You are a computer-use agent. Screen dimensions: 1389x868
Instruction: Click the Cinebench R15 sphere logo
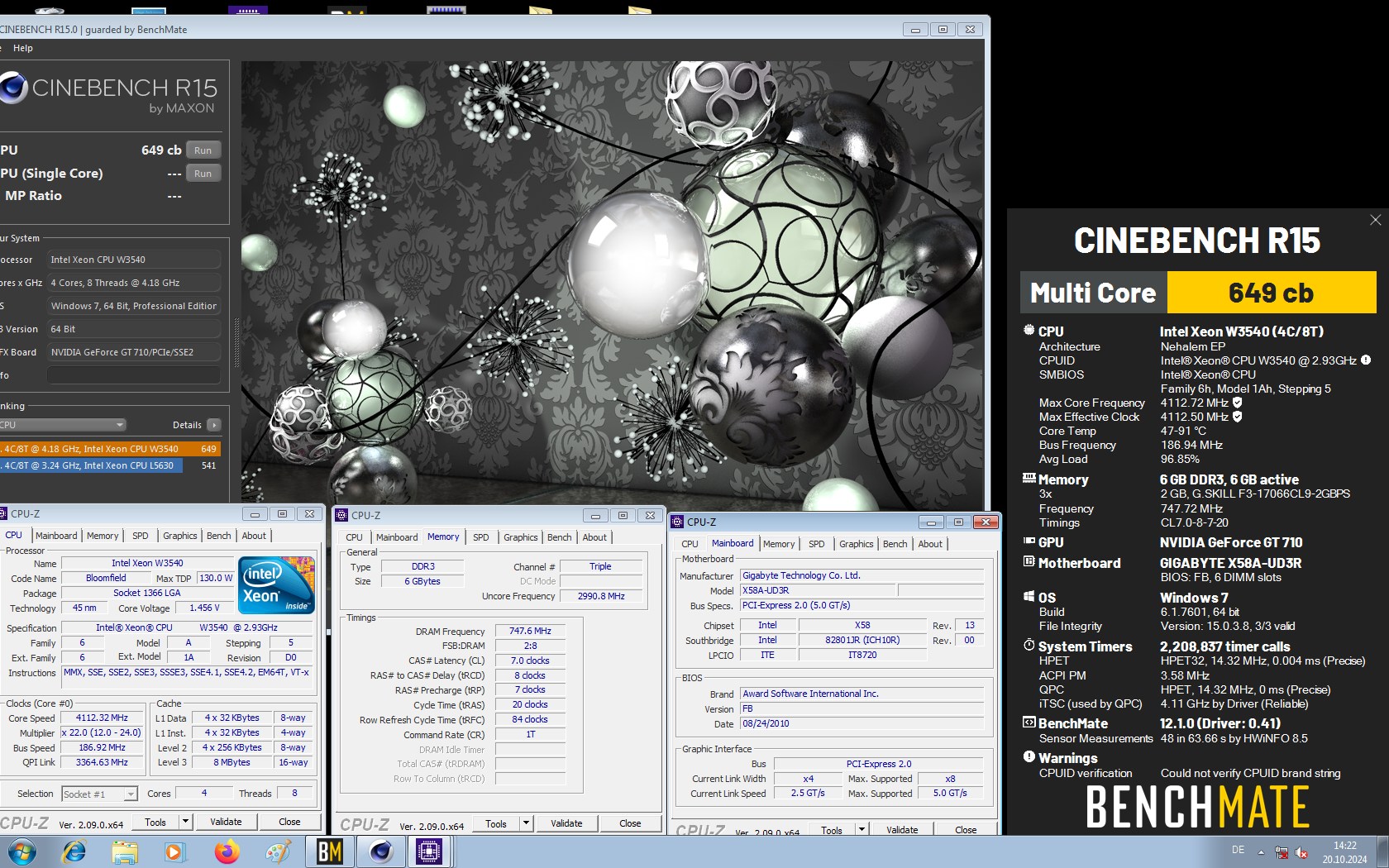(13, 88)
